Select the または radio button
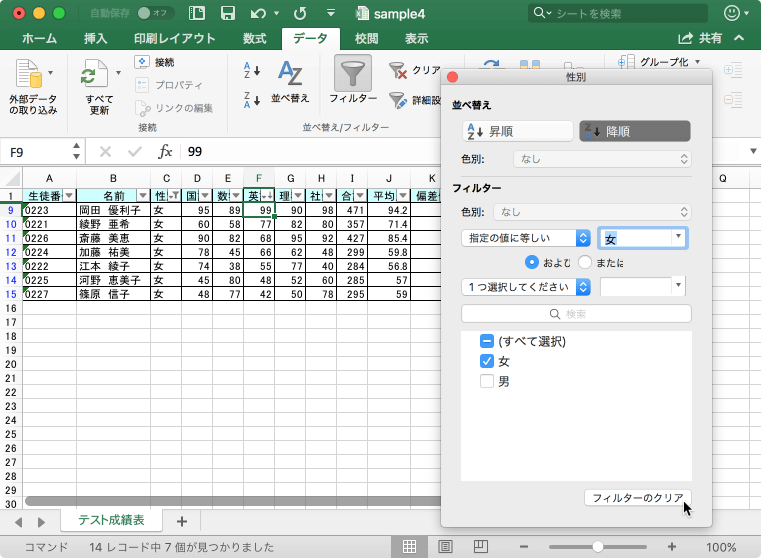Screen dimensions: 761x558 [585, 262]
